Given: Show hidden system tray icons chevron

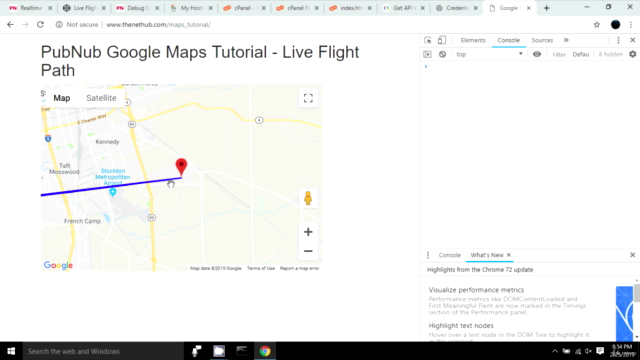Looking at the screenshot, I should pos(555,351).
